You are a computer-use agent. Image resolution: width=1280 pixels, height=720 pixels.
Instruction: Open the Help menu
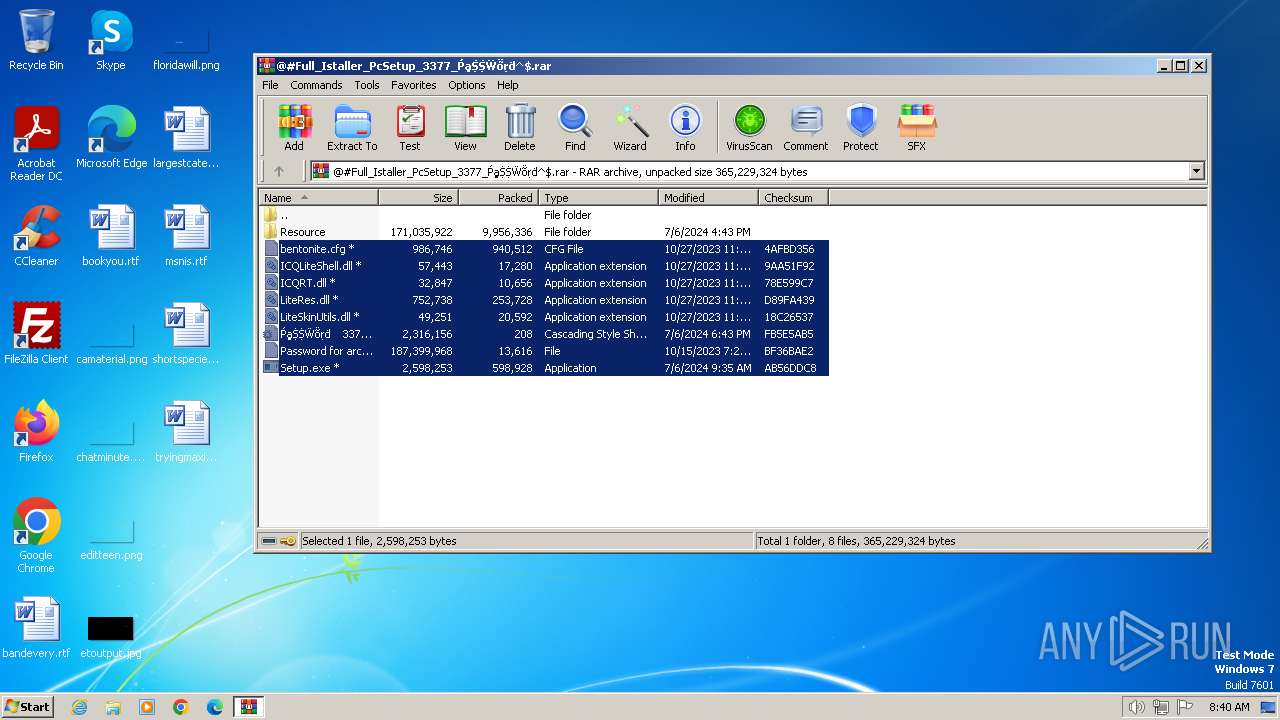click(x=508, y=85)
